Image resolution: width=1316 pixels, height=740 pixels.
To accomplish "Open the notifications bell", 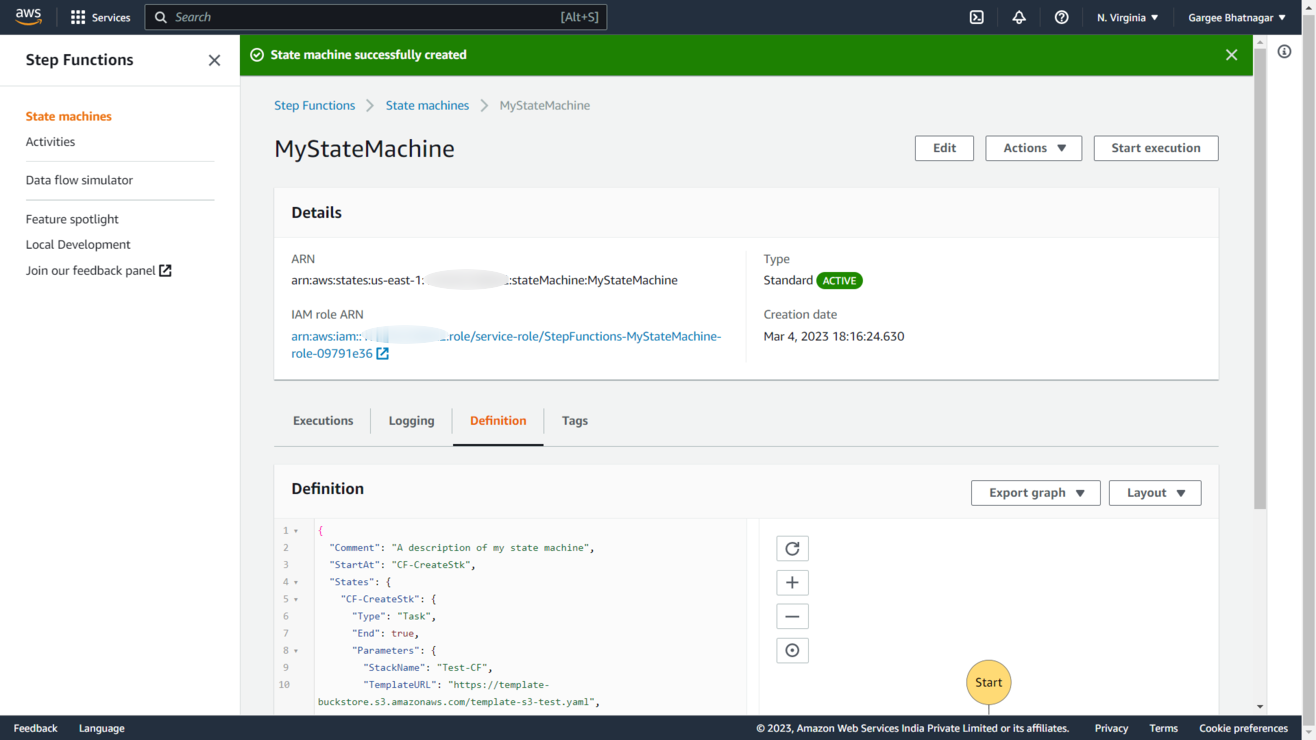I will (1019, 17).
